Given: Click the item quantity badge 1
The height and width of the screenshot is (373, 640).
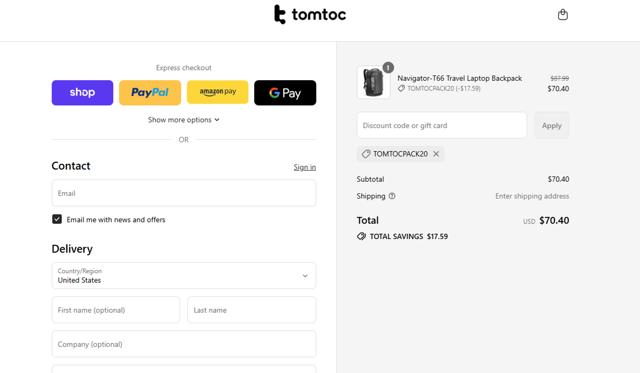Looking at the screenshot, I should click(x=388, y=67).
